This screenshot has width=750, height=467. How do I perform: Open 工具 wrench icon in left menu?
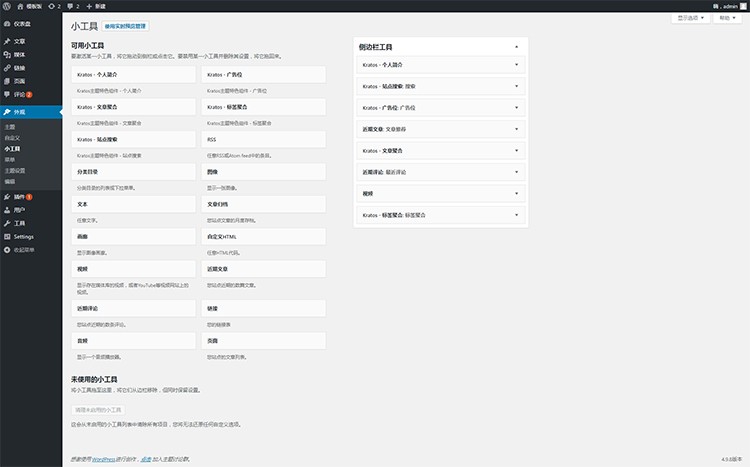(7, 223)
